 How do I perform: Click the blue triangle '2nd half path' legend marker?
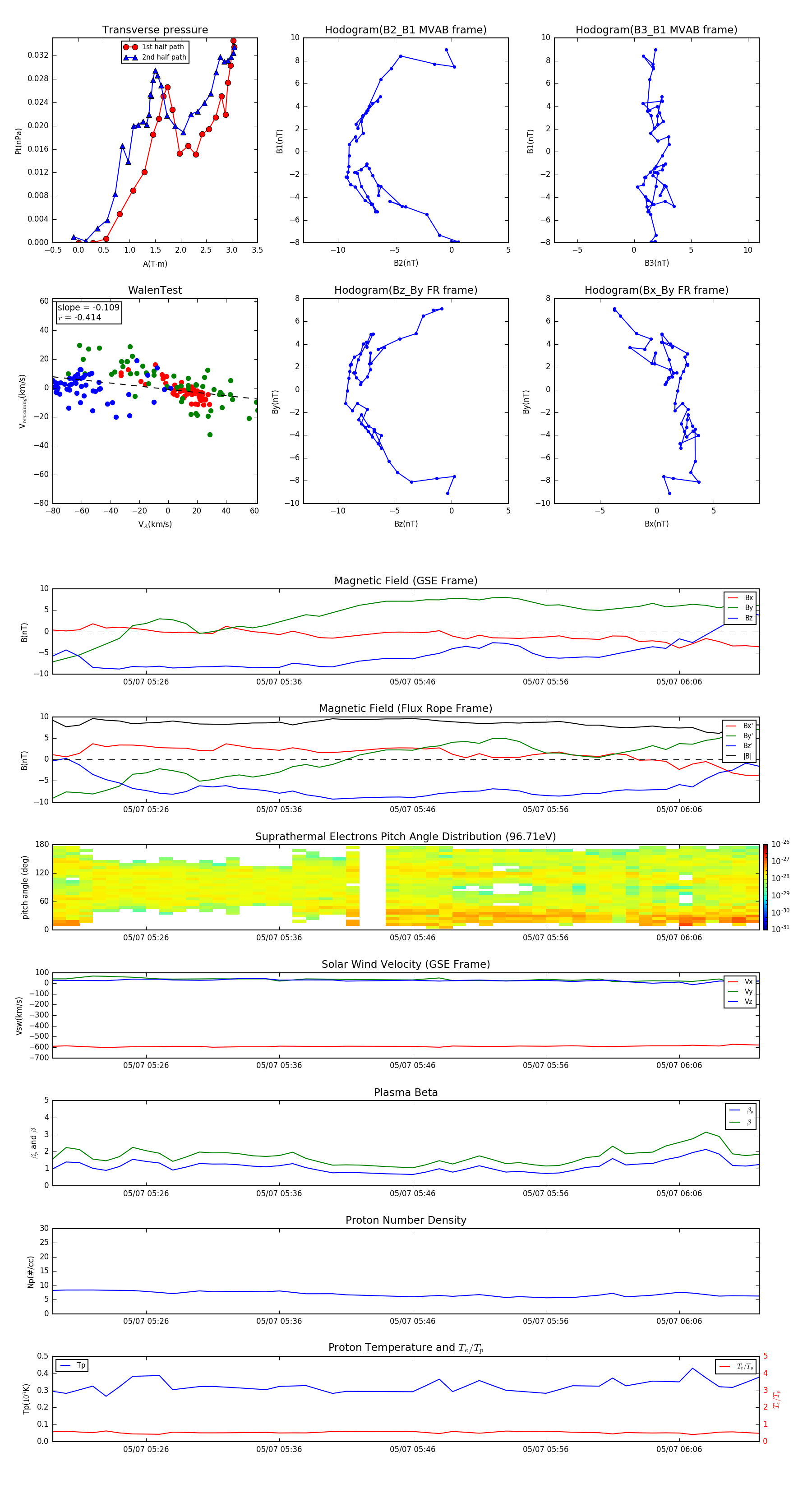(x=131, y=57)
